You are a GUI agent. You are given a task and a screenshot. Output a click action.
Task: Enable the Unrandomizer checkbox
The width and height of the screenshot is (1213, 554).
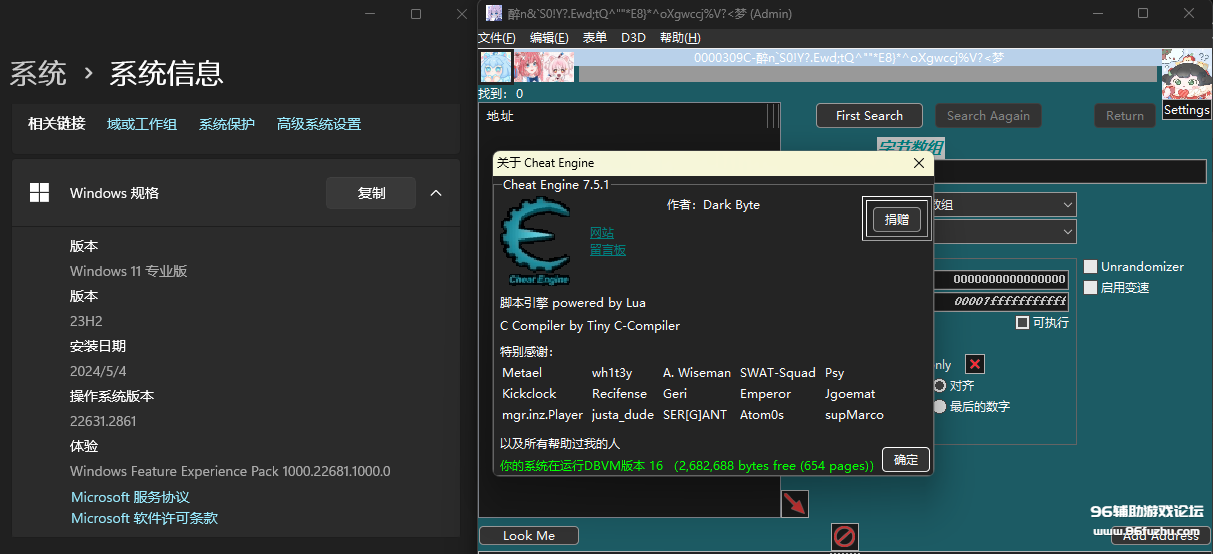tap(1090, 267)
